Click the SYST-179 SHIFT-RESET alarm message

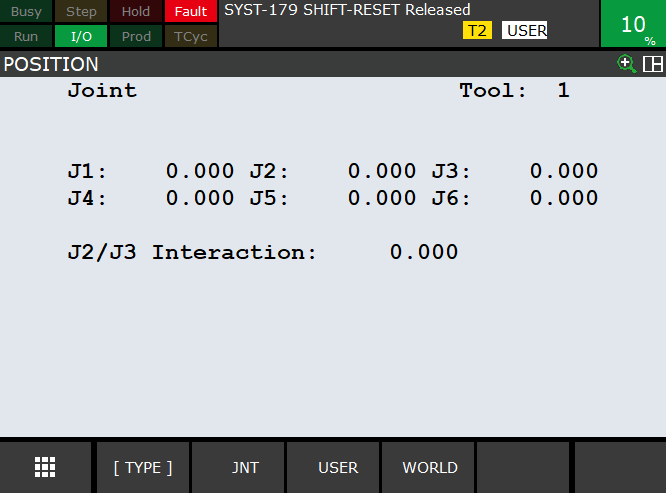coord(347,10)
